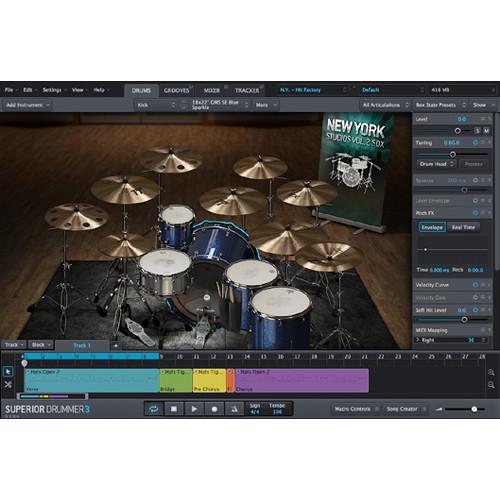The width and height of the screenshot is (500, 500).
Task: Toggle loop playback in the transport
Action: 154,409
